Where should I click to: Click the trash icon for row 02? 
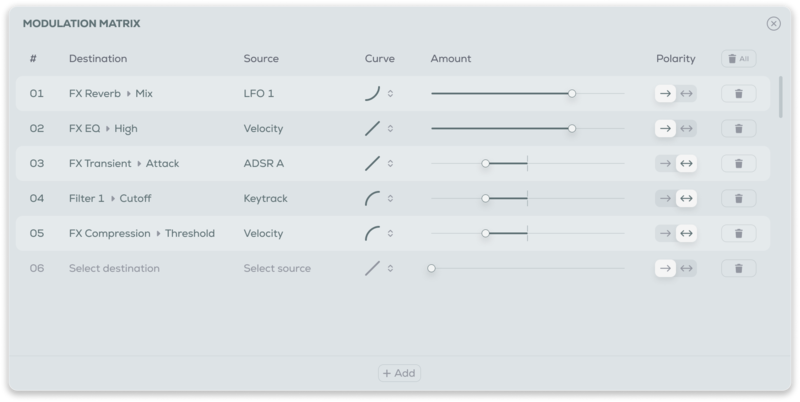(x=738, y=129)
